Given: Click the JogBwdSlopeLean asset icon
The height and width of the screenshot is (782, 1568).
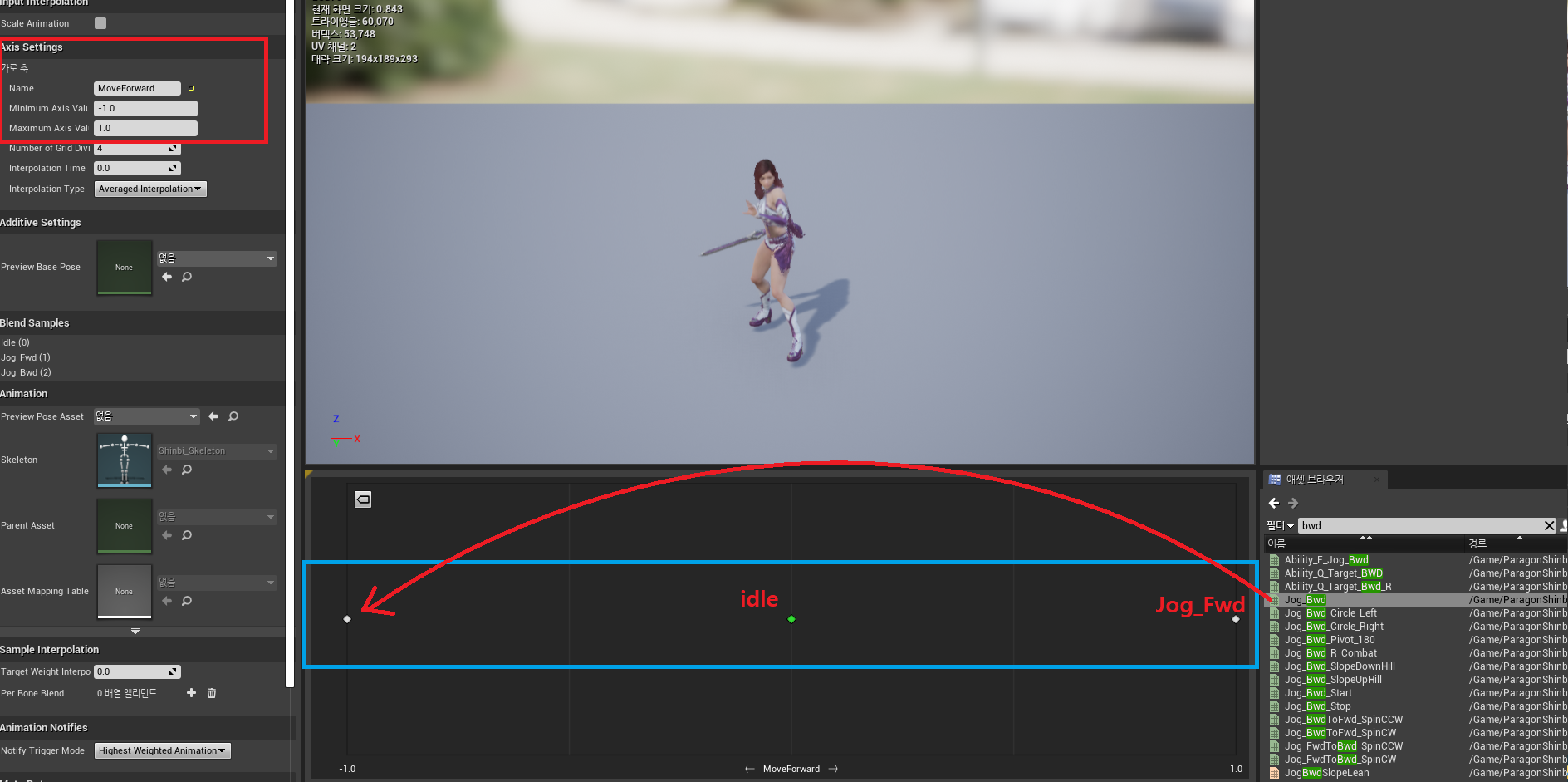Looking at the screenshot, I should pyautogui.click(x=1275, y=773).
